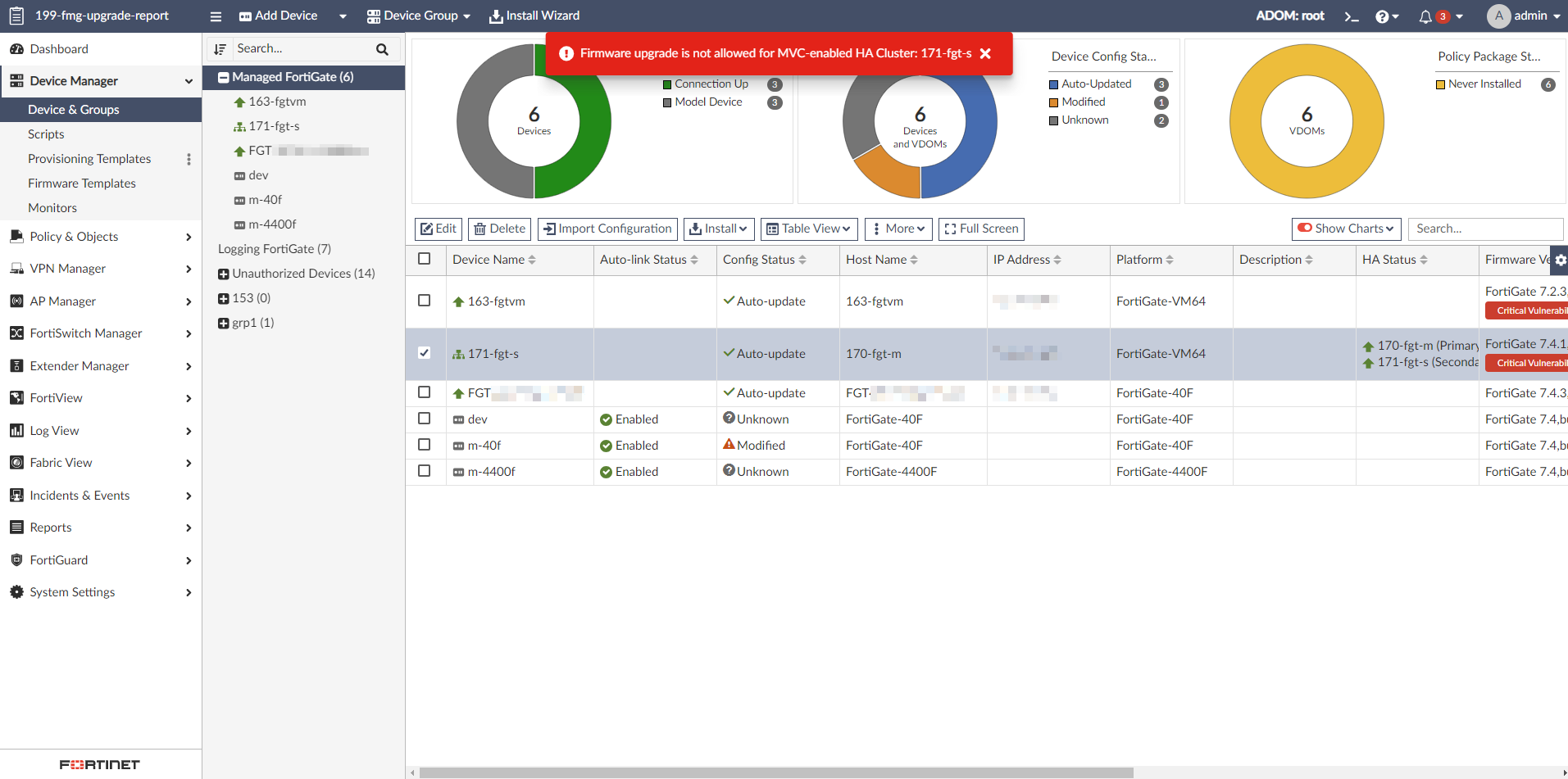Viewport: 1568px width, 779px height.
Task: Click the notifications bell icon
Action: pyautogui.click(x=1425, y=16)
